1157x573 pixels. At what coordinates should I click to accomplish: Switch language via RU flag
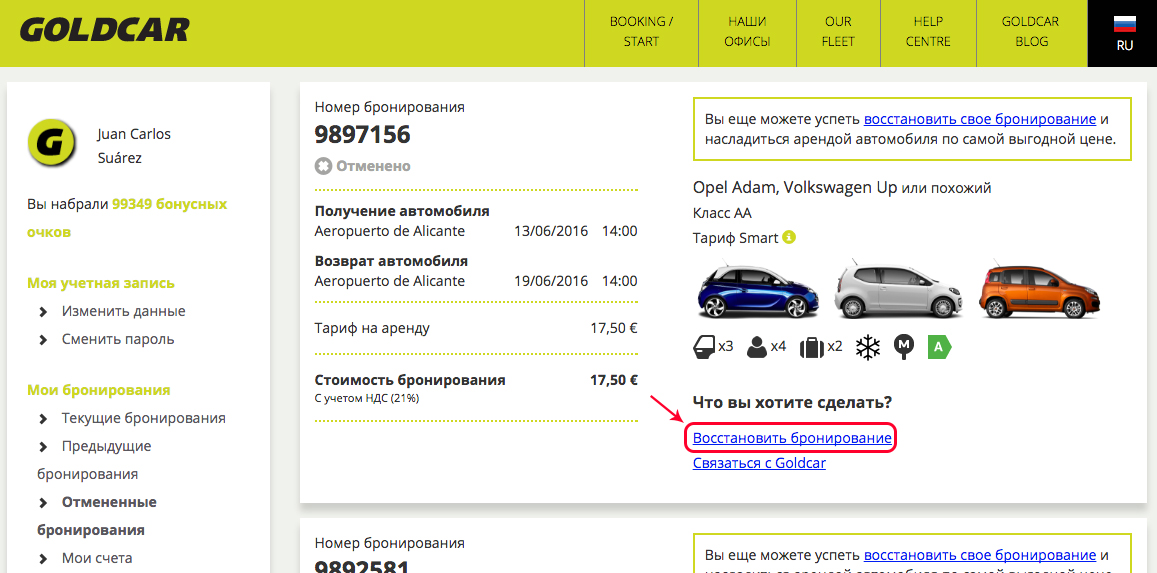tap(1124, 33)
